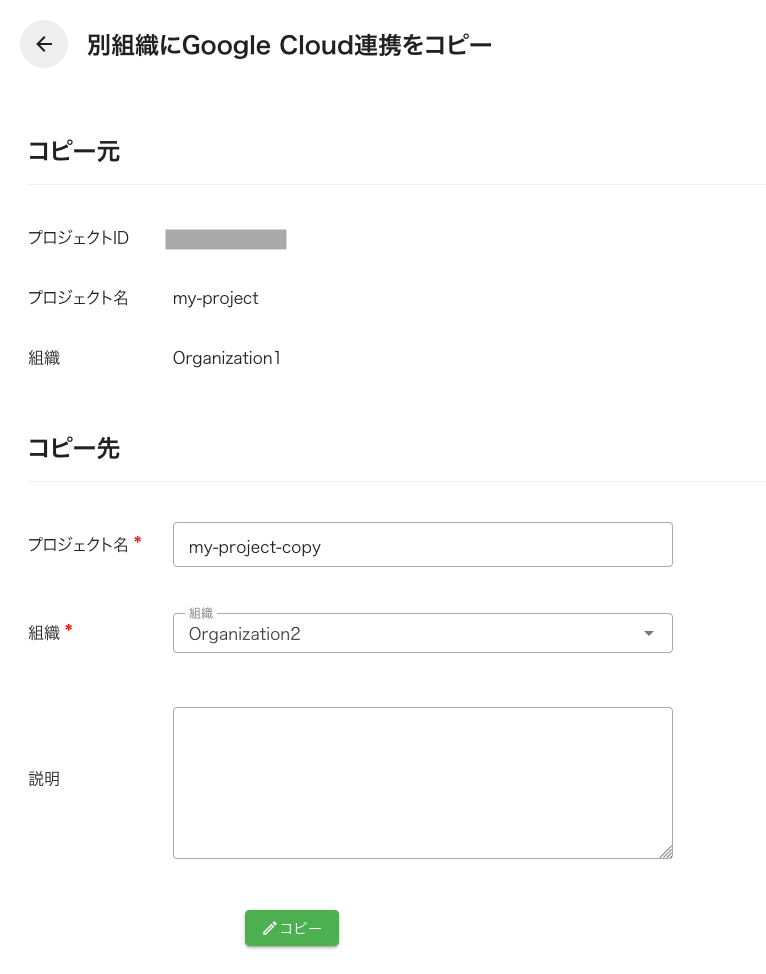766x974 pixels.
Task: Select the masked プロジェクトID value area
Action: tap(225, 239)
